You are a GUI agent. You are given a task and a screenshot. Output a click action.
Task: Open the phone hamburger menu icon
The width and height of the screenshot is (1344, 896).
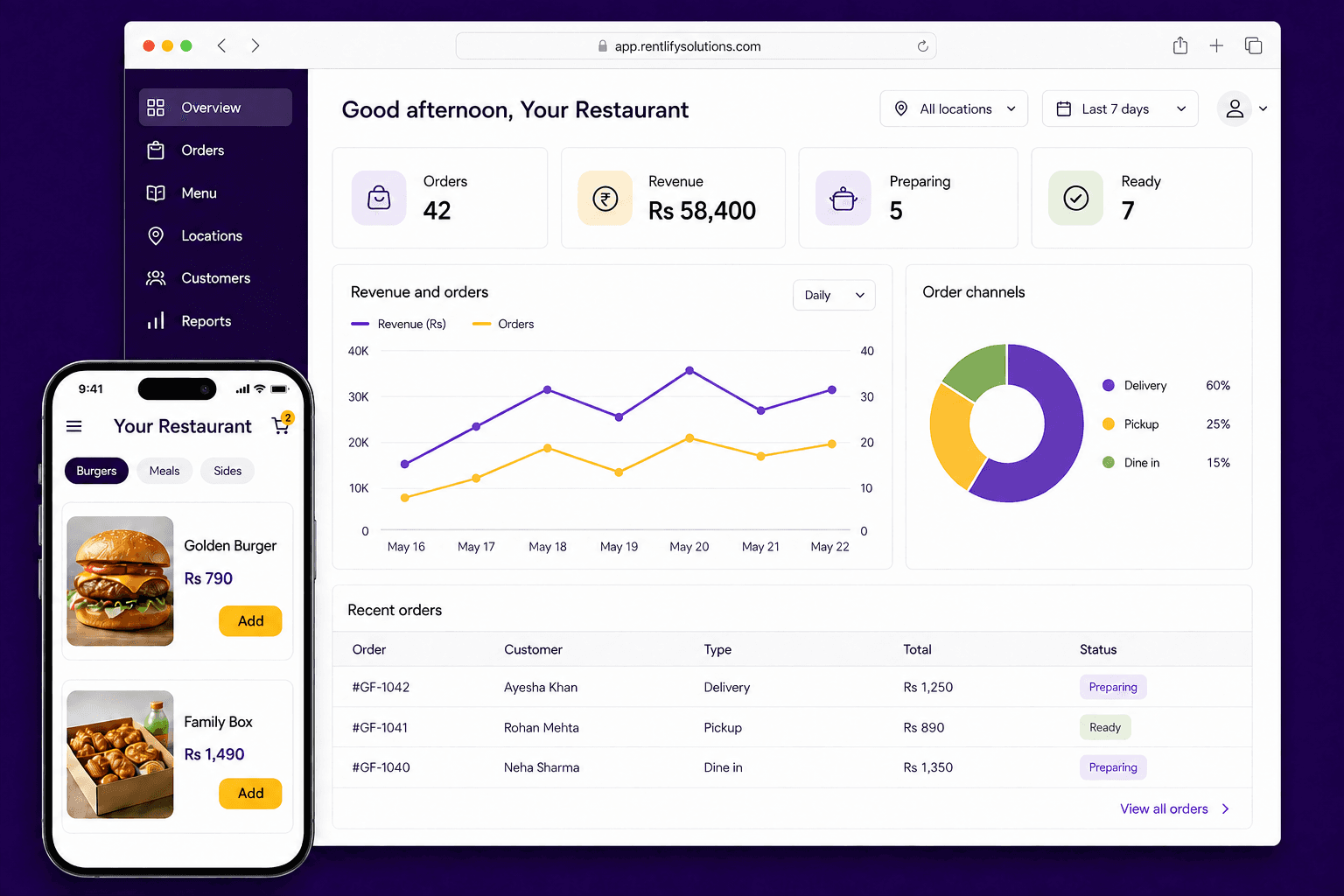tap(74, 426)
